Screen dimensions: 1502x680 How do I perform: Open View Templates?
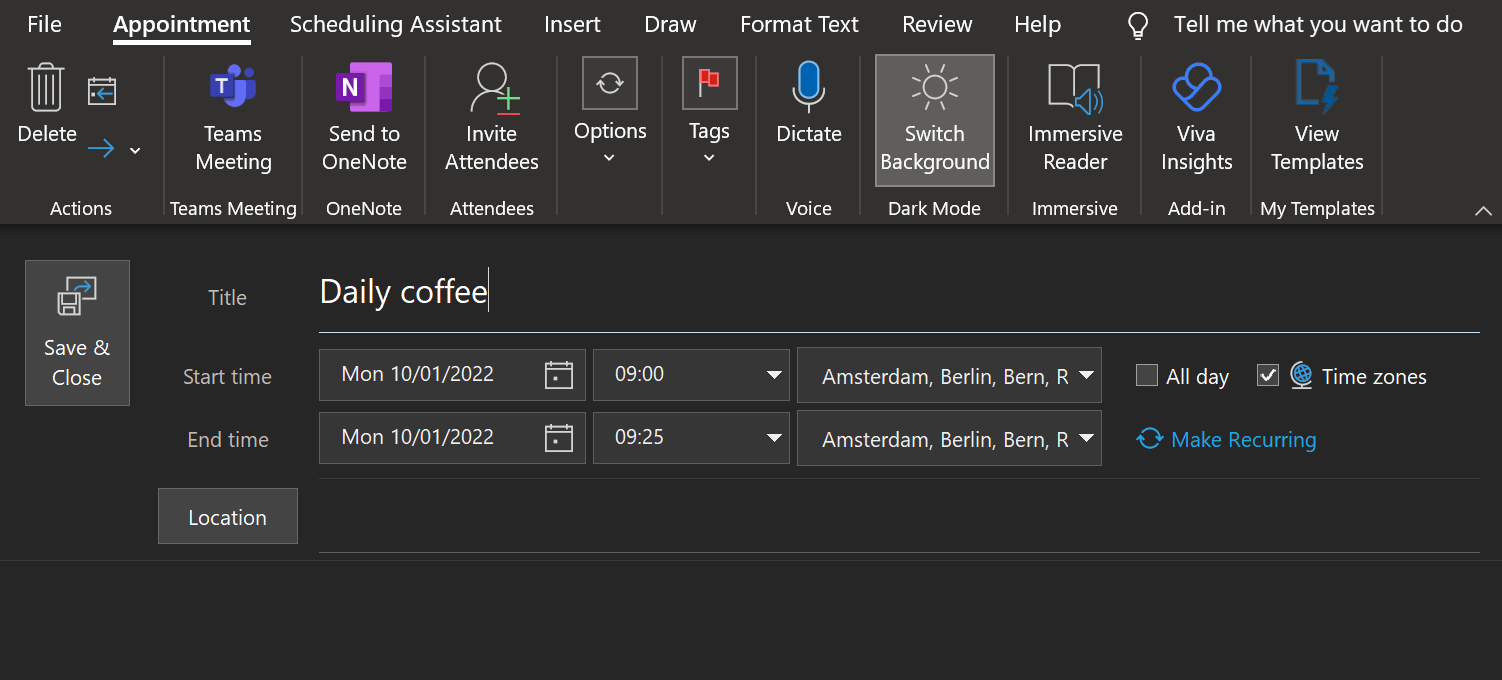[1316, 118]
